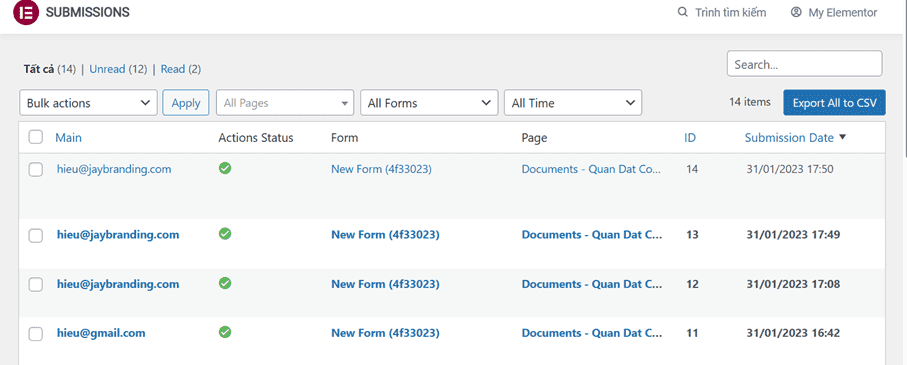Filter by Read submissions

pyautogui.click(x=172, y=69)
